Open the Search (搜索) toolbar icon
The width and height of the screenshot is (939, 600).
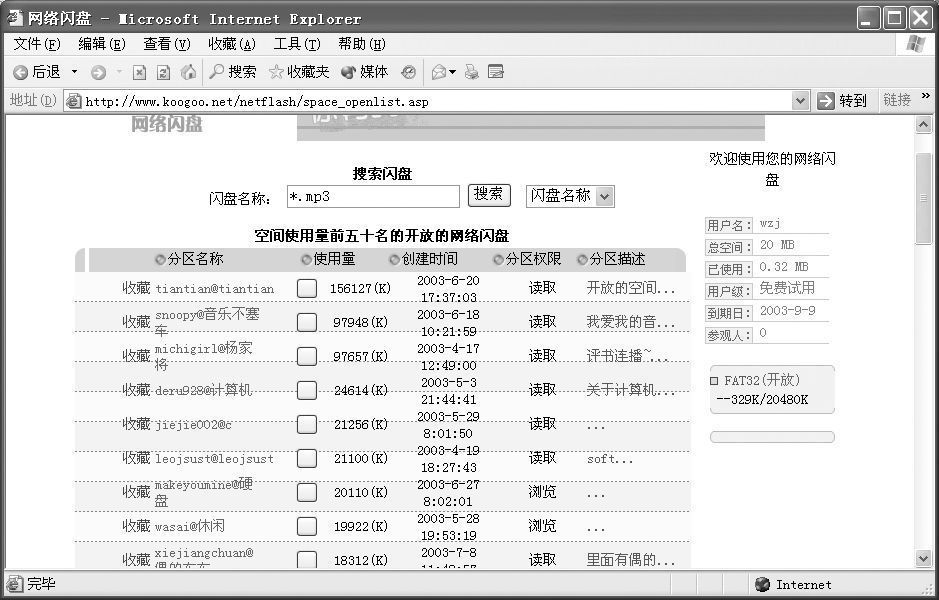point(217,72)
